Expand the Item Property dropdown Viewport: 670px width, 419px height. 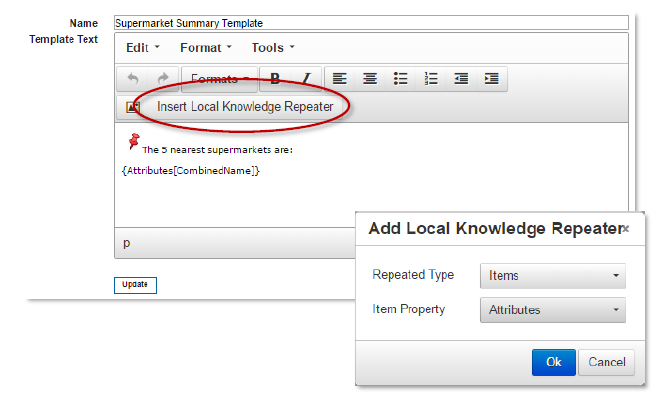pos(552,310)
